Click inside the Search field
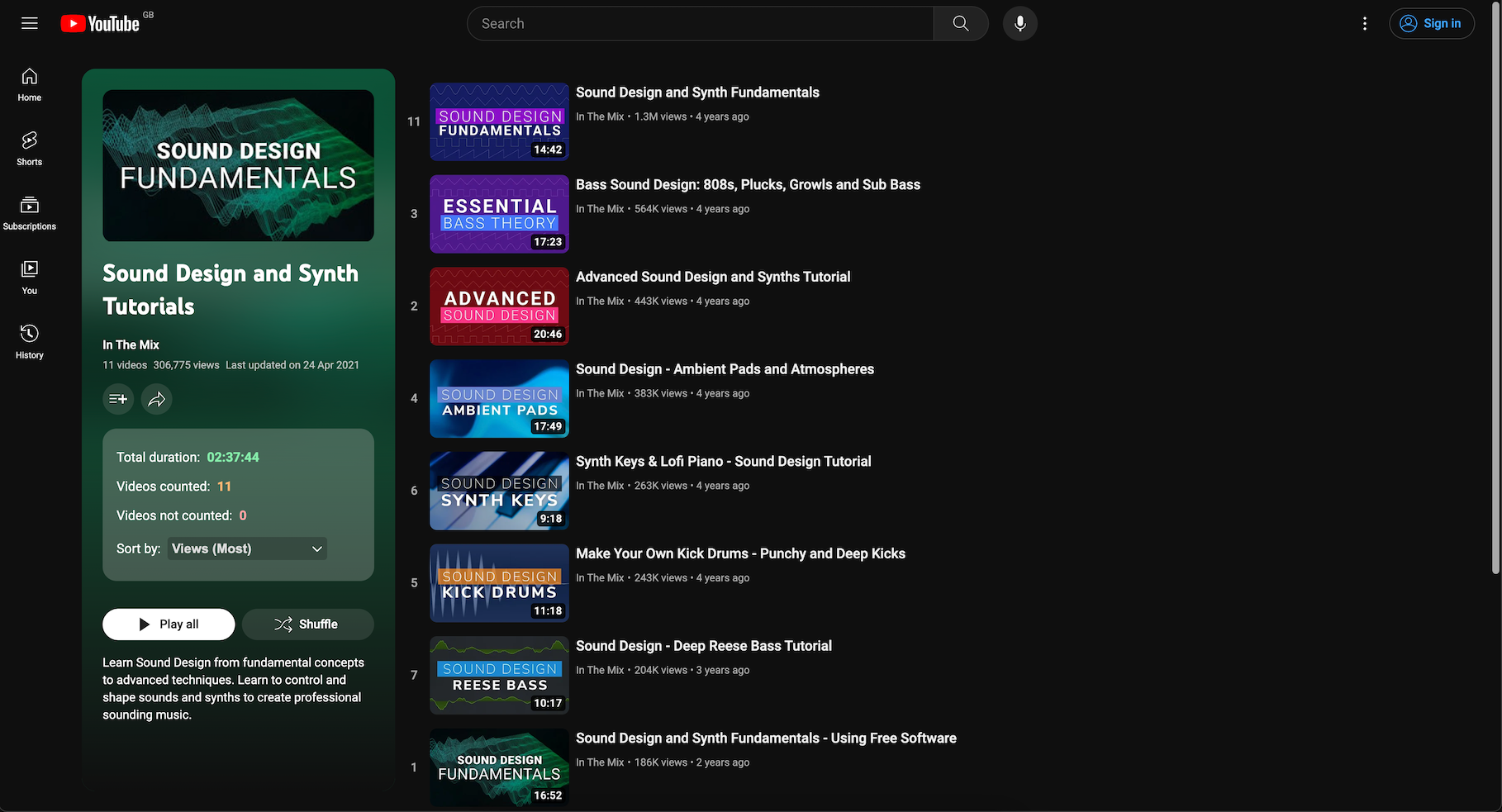The image size is (1502, 812). pyautogui.click(x=701, y=23)
